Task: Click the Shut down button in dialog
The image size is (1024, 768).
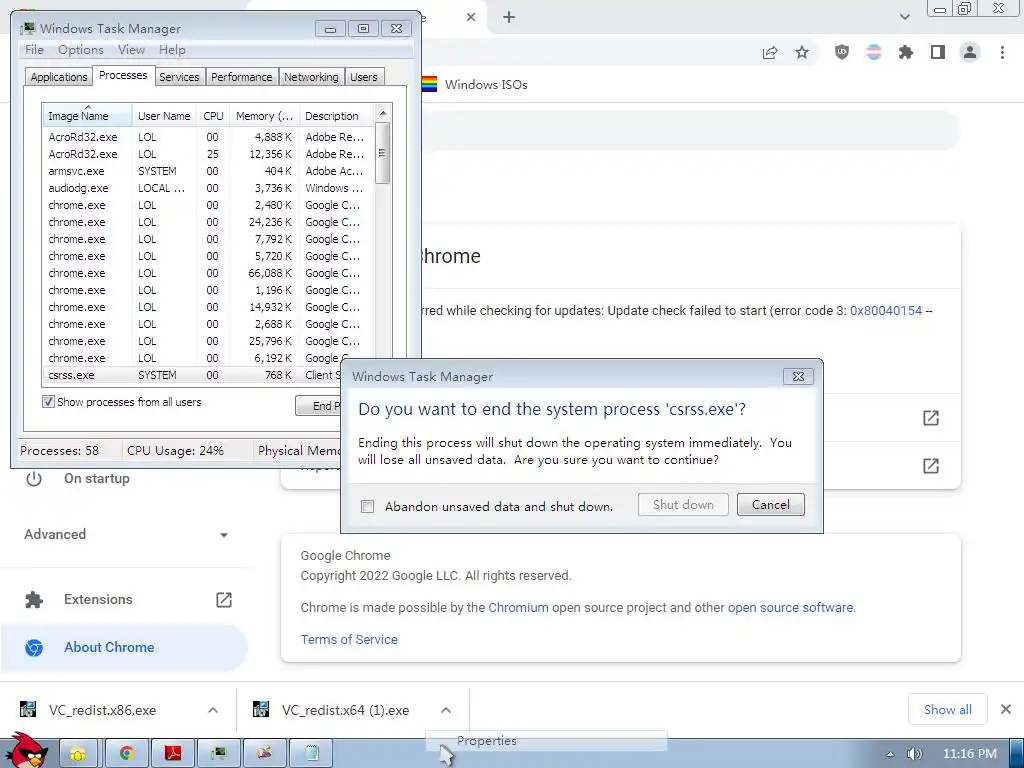Action: pos(683,505)
